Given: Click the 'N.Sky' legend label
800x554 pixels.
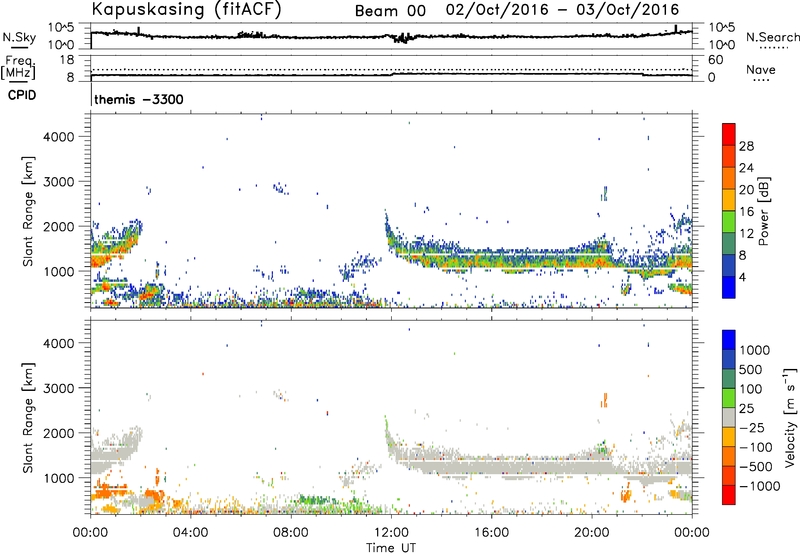Looking at the screenshot, I should (19, 37).
